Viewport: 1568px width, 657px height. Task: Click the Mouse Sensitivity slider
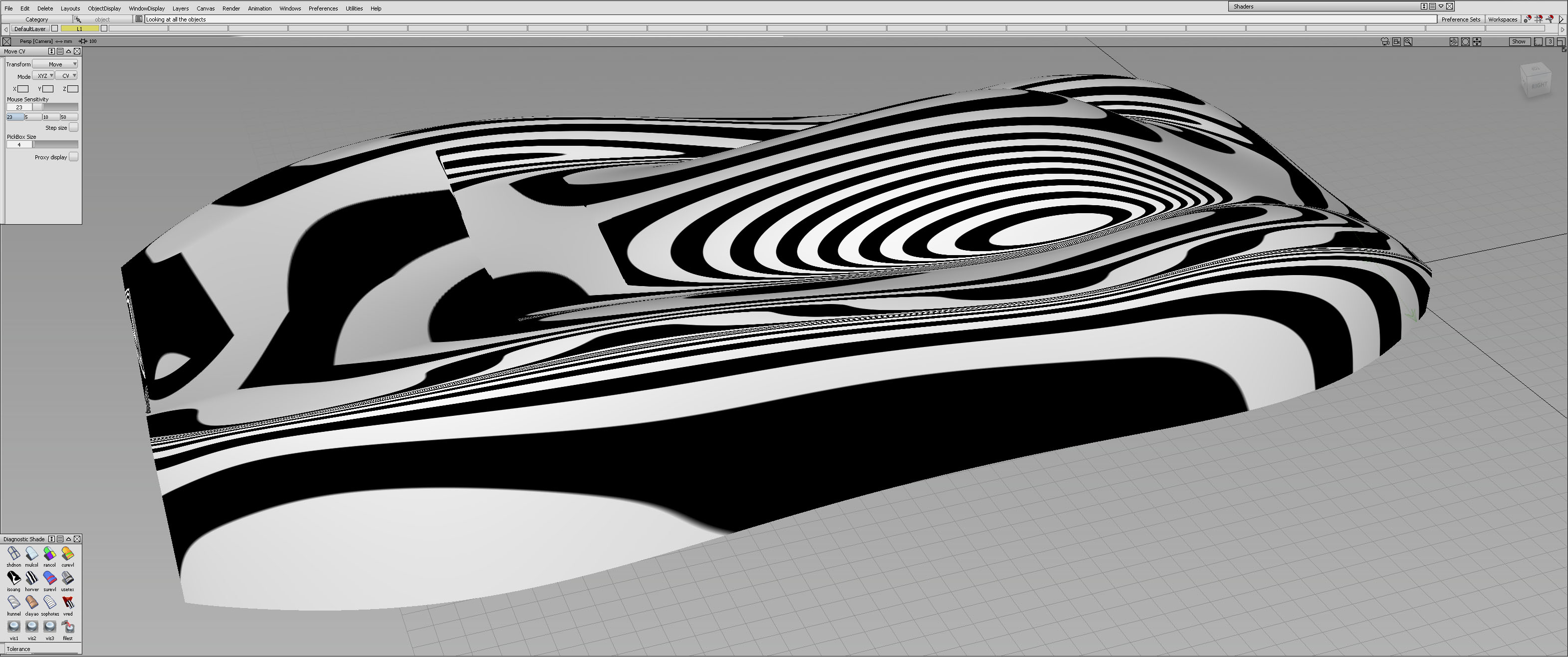[x=55, y=107]
